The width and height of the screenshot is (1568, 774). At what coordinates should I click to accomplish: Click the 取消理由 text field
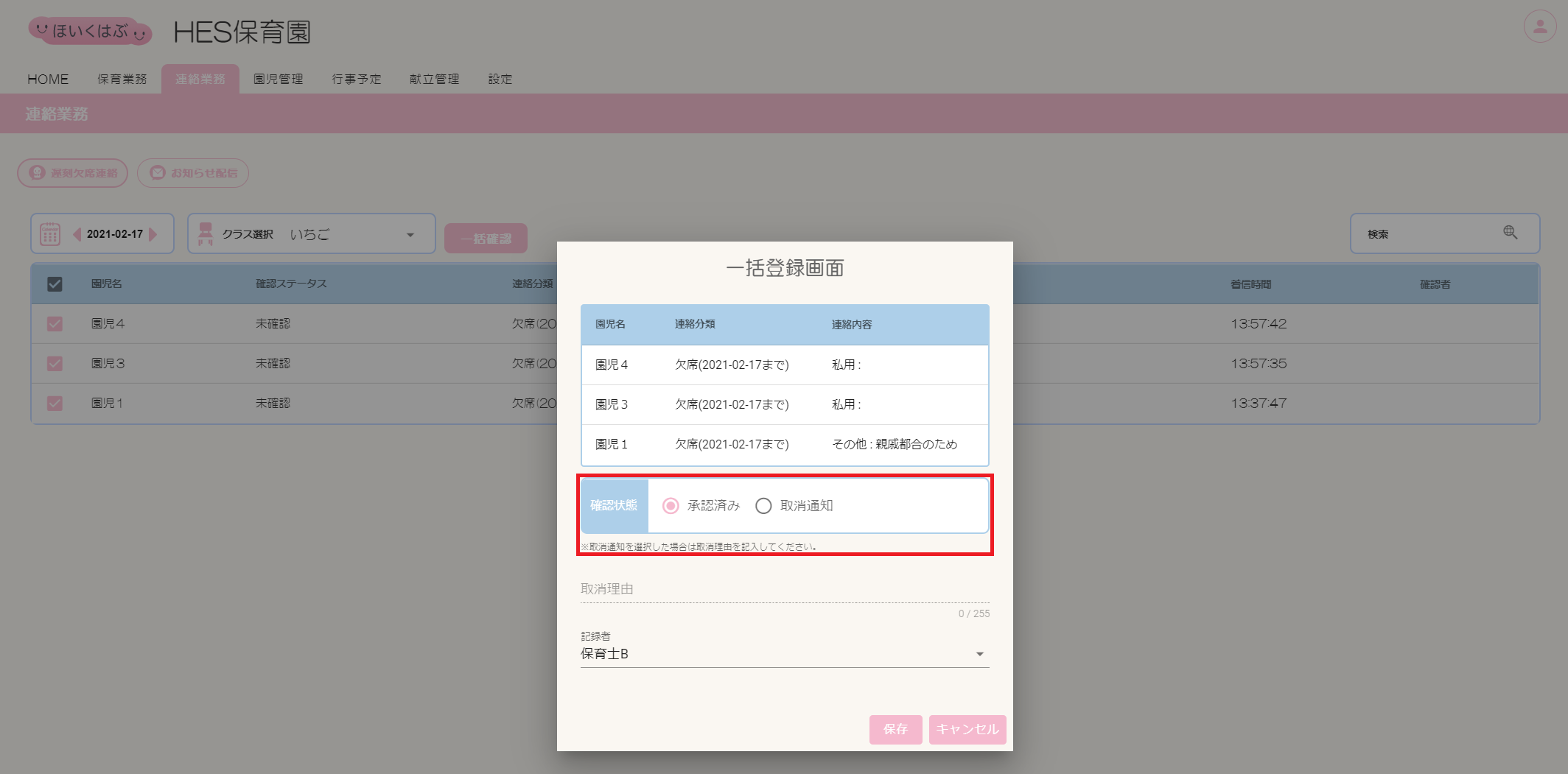785,589
